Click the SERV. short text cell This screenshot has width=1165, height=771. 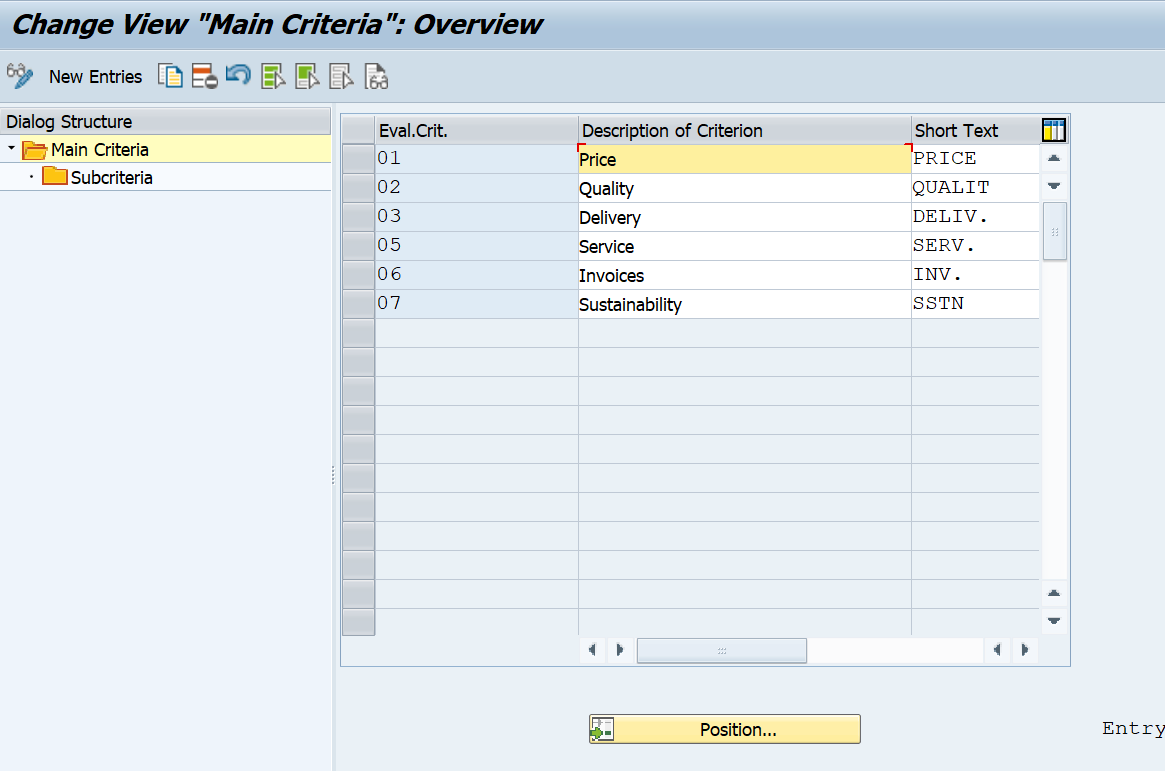coord(975,246)
